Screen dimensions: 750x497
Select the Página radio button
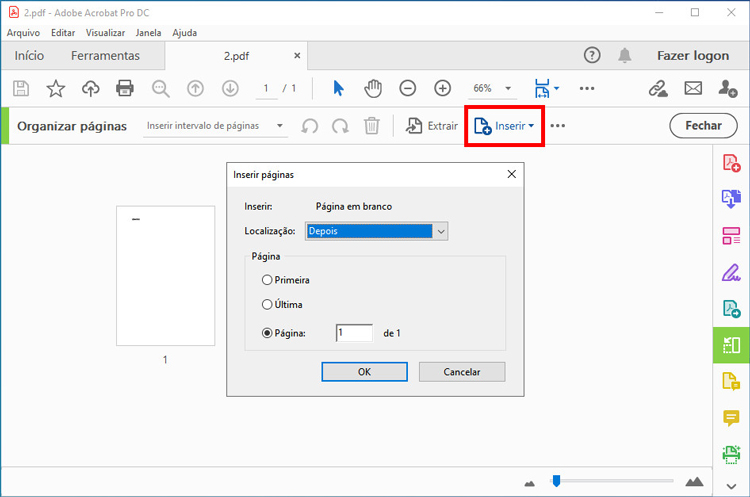point(267,333)
